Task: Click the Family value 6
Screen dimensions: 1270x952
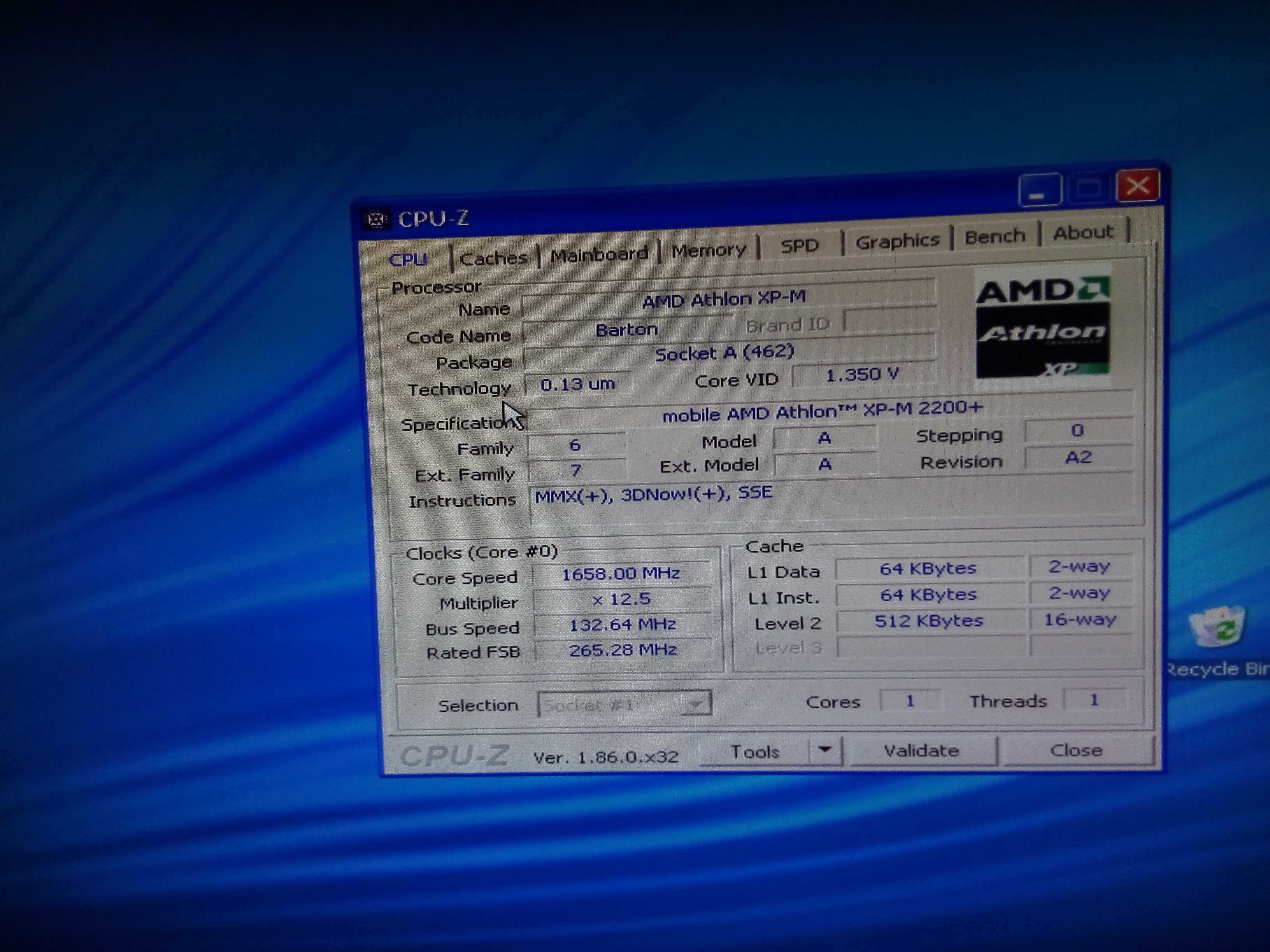Action: point(576,445)
